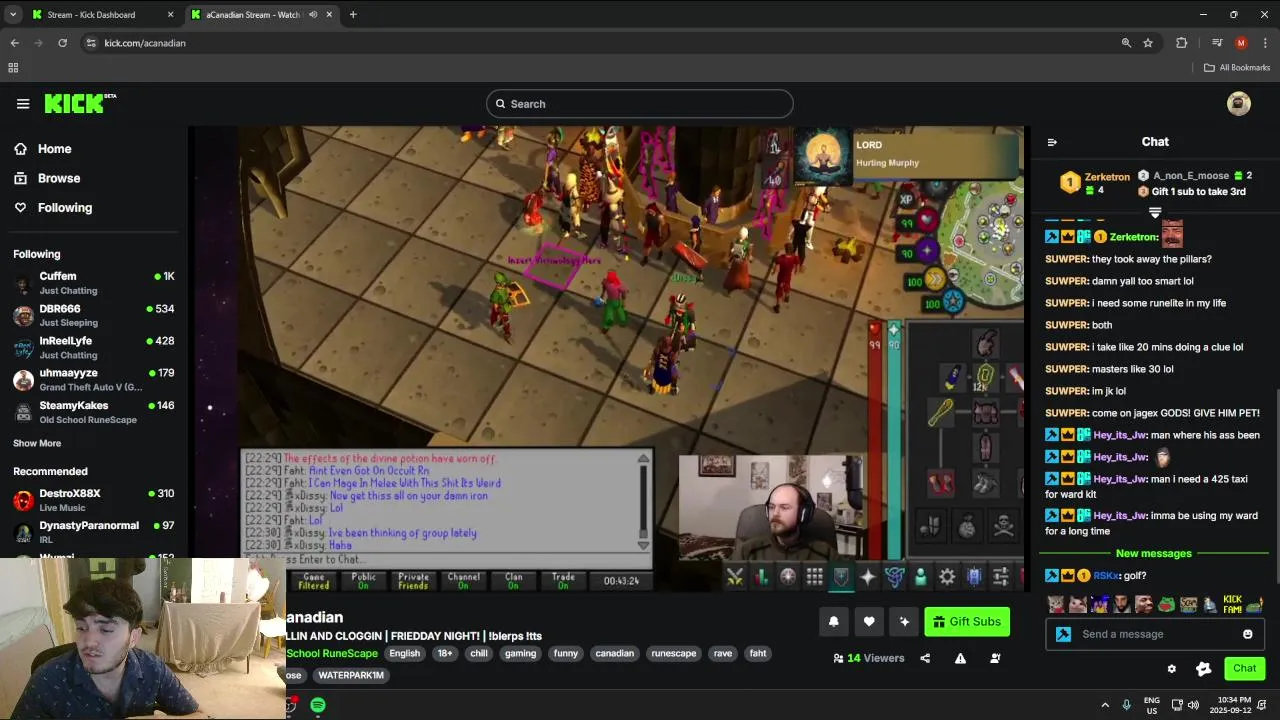Click Zerketron's name in top gifters
Viewport: 1280px width, 720px height.
1107,177
